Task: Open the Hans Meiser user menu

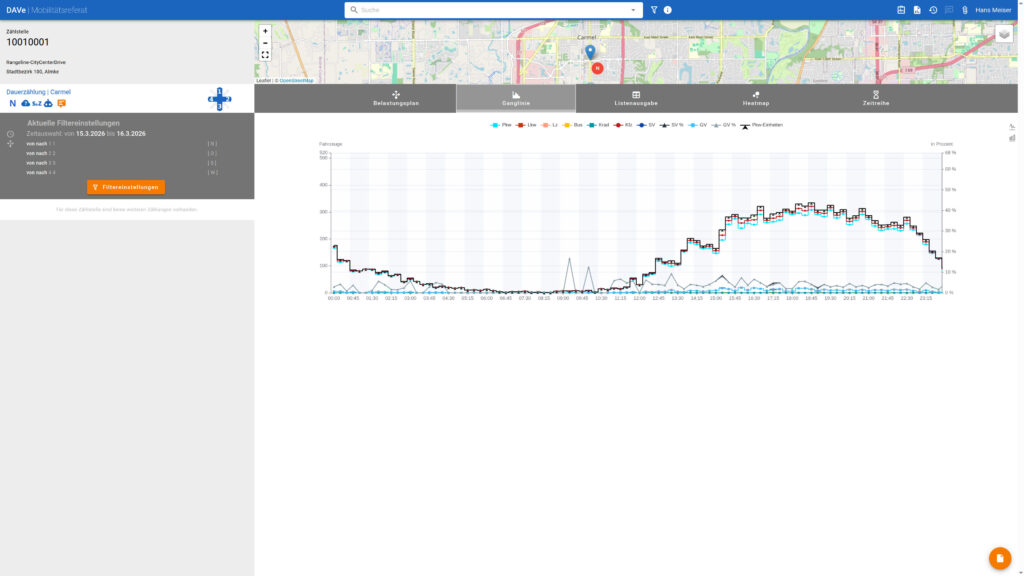Action: (x=993, y=10)
